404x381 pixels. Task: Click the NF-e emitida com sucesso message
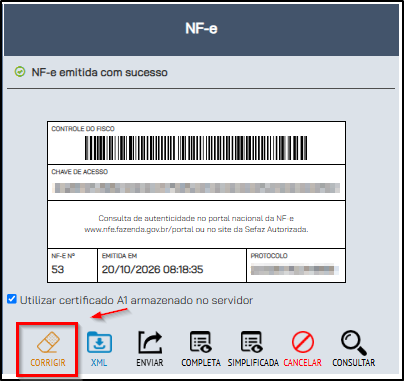99,72
